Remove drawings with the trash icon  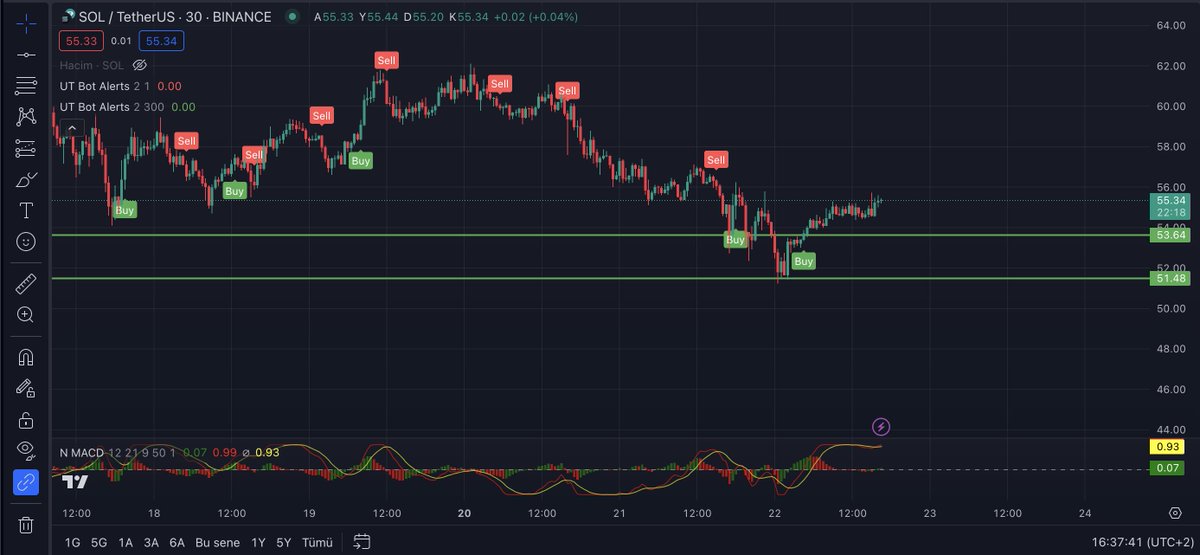click(26, 524)
